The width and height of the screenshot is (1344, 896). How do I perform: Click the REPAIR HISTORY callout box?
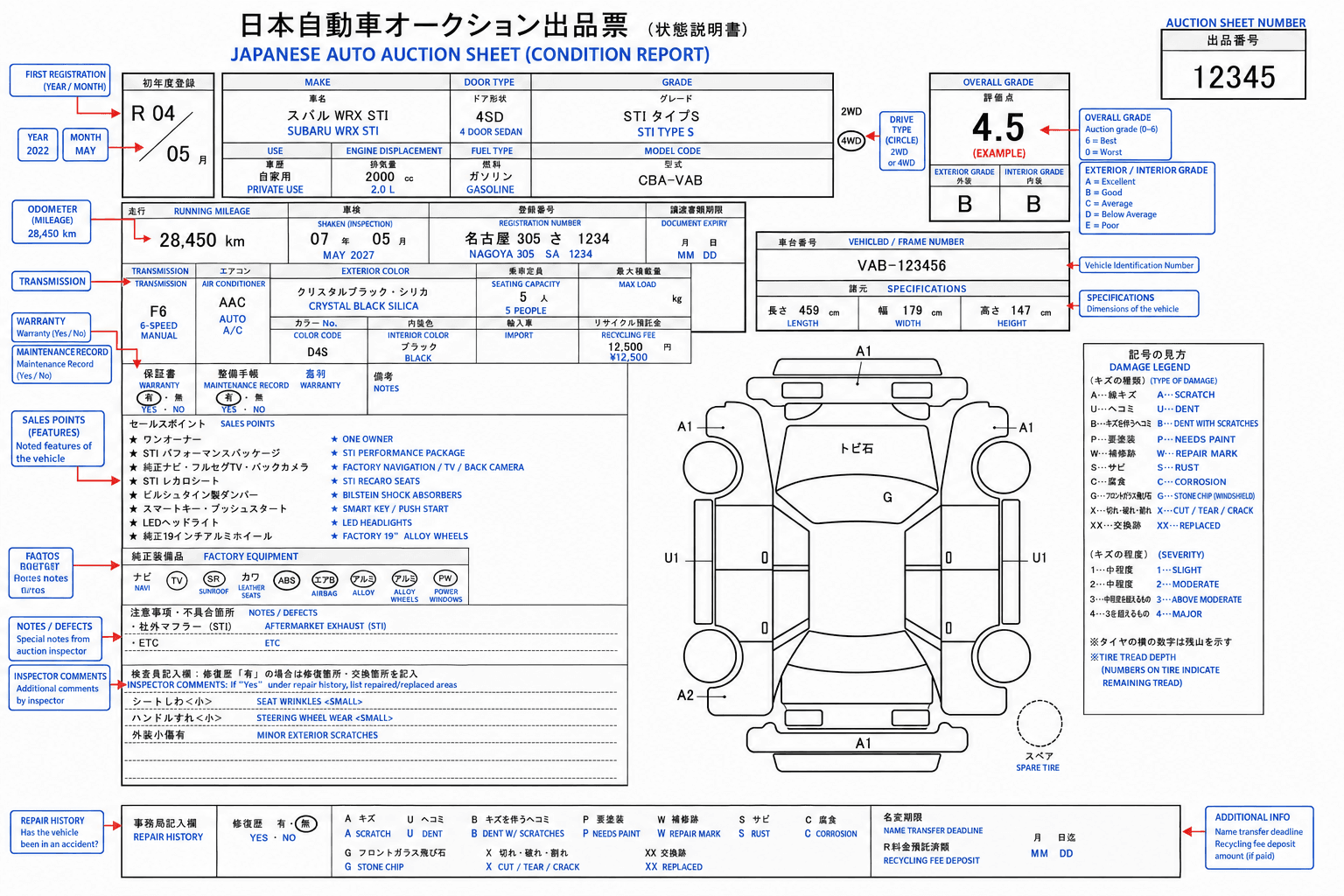[x=58, y=833]
